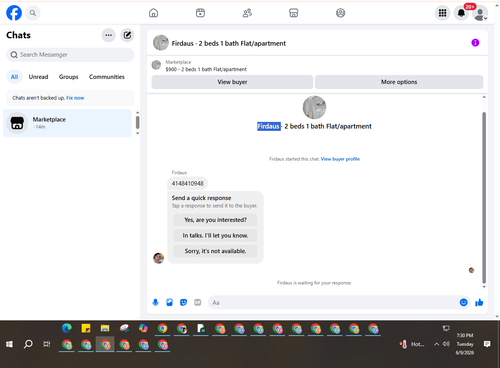Open the account profile menu

(480, 13)
